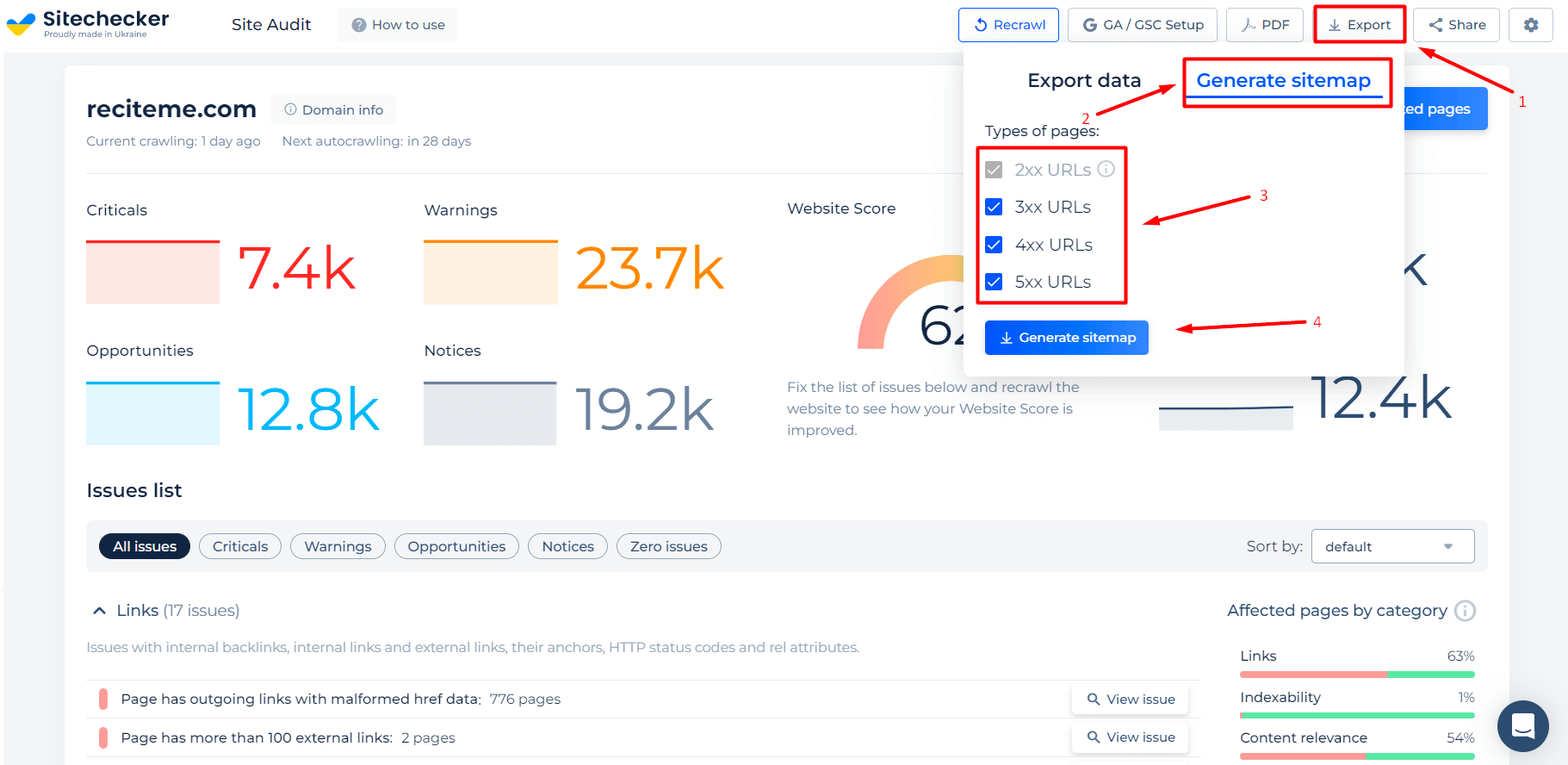Select the All issues filter
Screen dimensions: 1568x765
(x=145, y=546)
